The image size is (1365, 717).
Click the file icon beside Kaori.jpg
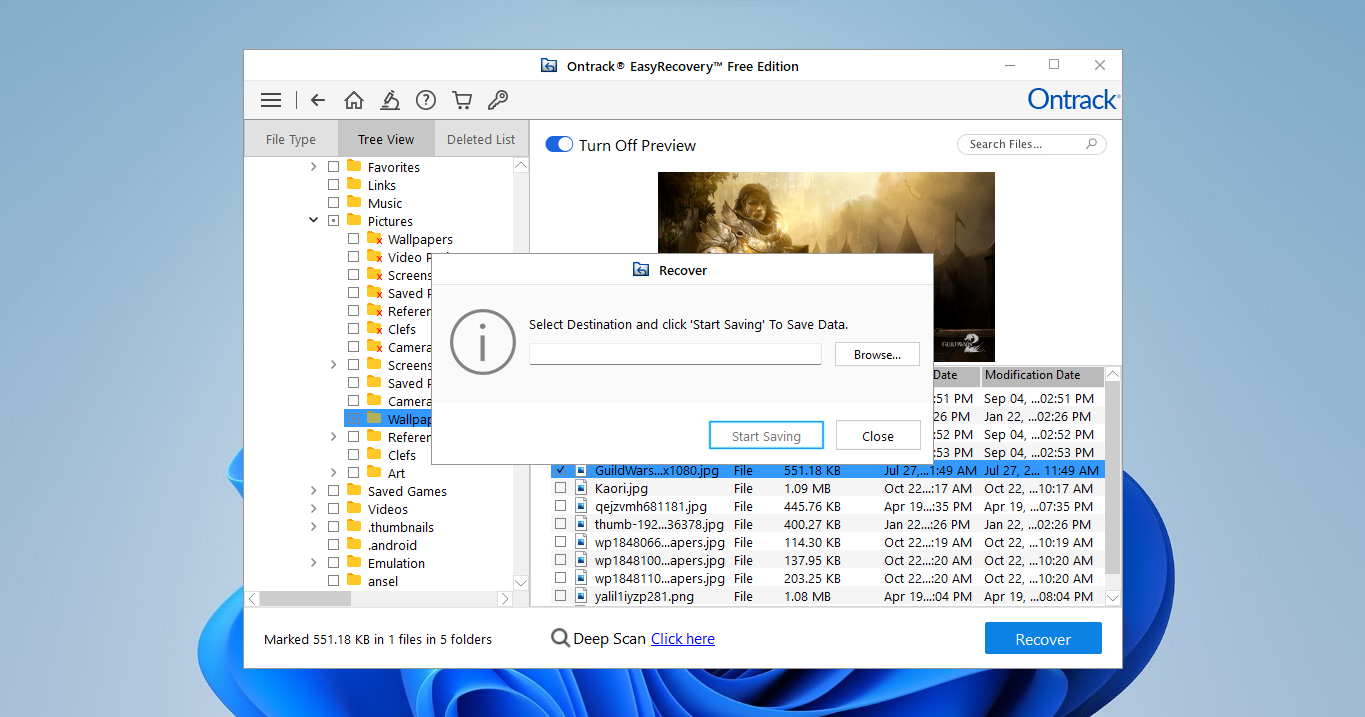[580, 488]
